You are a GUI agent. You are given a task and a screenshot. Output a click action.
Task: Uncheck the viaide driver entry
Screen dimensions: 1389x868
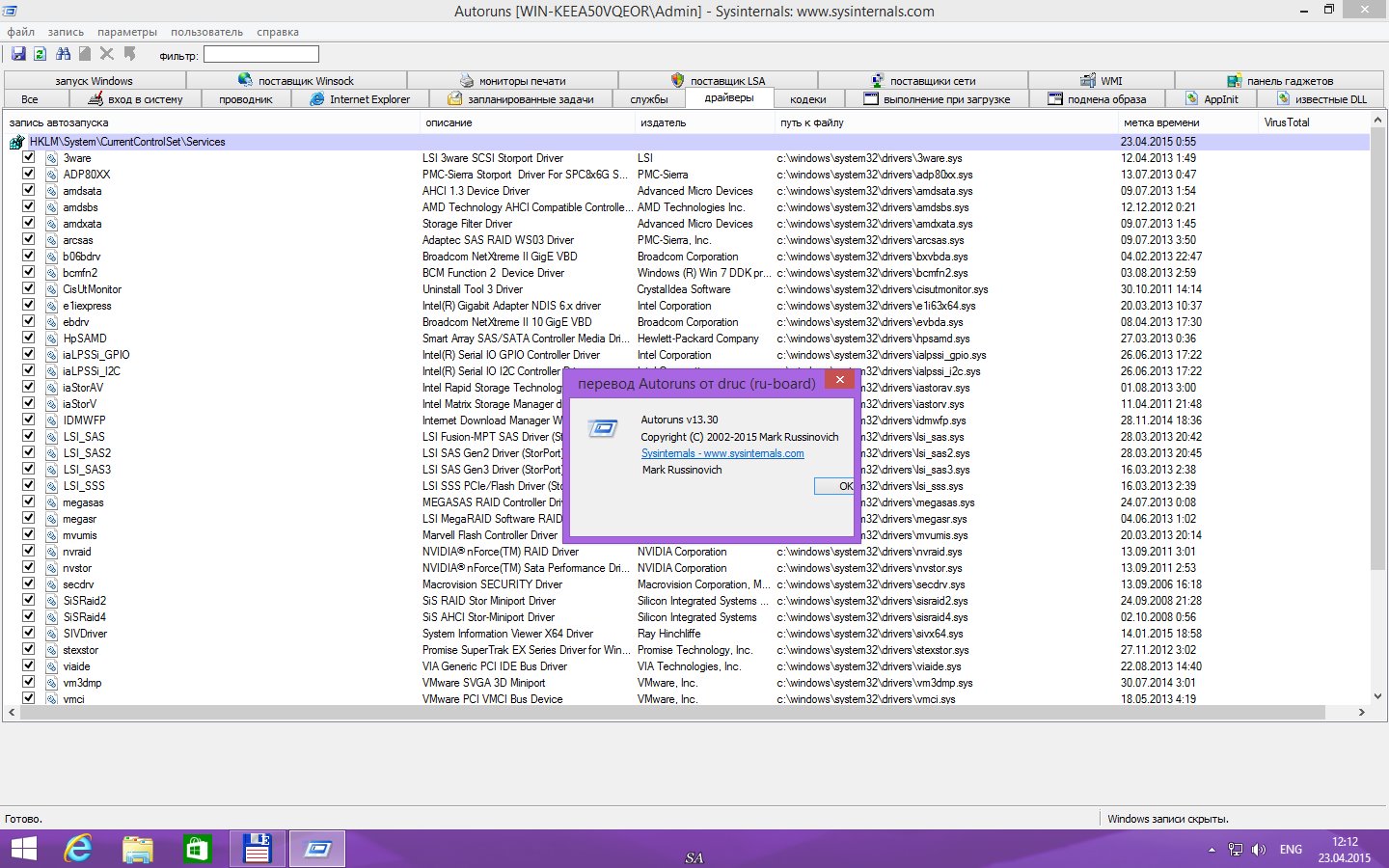pyautogui.click(x=28, y=665)
